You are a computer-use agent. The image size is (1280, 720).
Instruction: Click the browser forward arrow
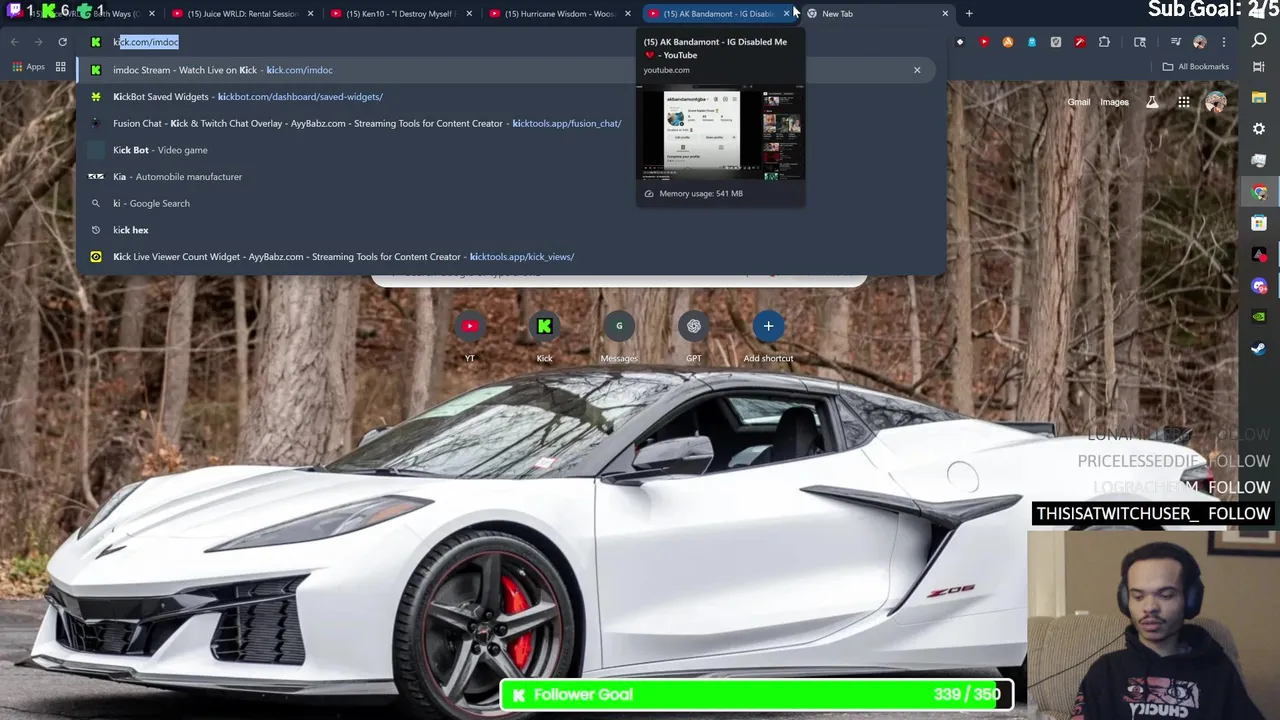(38, 42)
